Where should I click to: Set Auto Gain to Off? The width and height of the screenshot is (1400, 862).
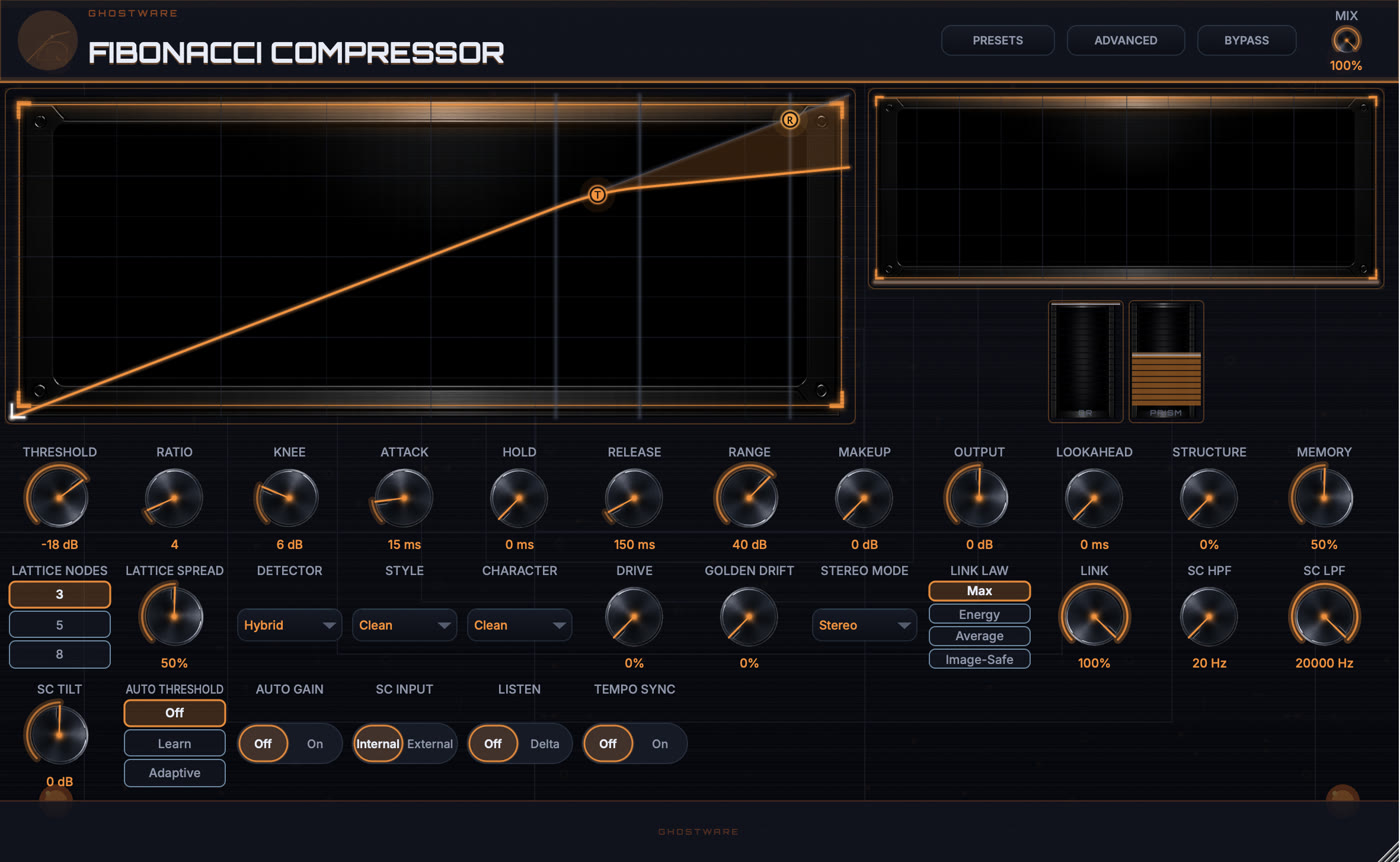coord(263,744)
